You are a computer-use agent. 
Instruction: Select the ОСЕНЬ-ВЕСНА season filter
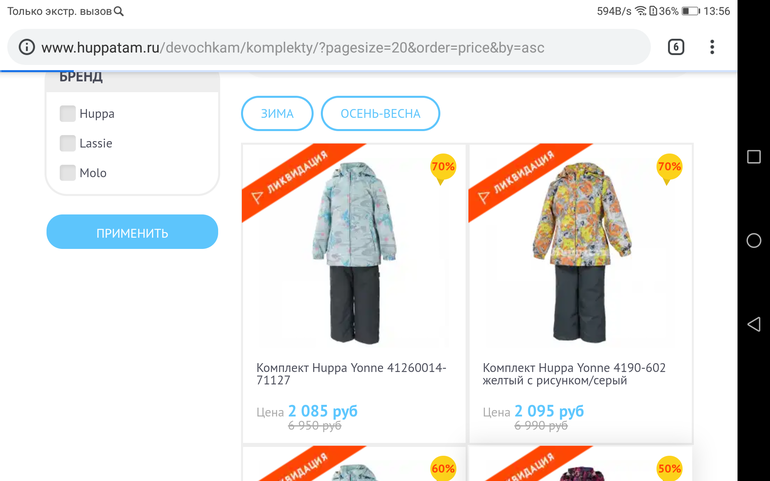click(x=380, y=113)
